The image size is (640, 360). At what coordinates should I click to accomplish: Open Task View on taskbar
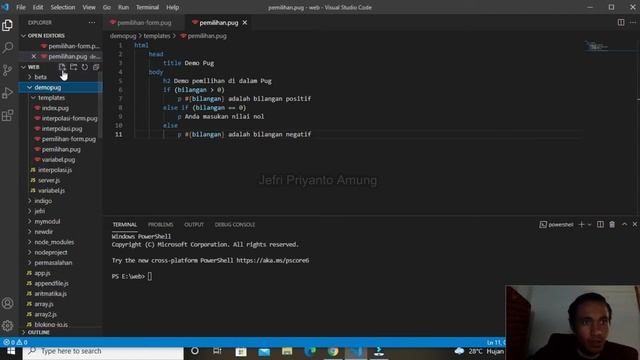click(x=218, y=351)
